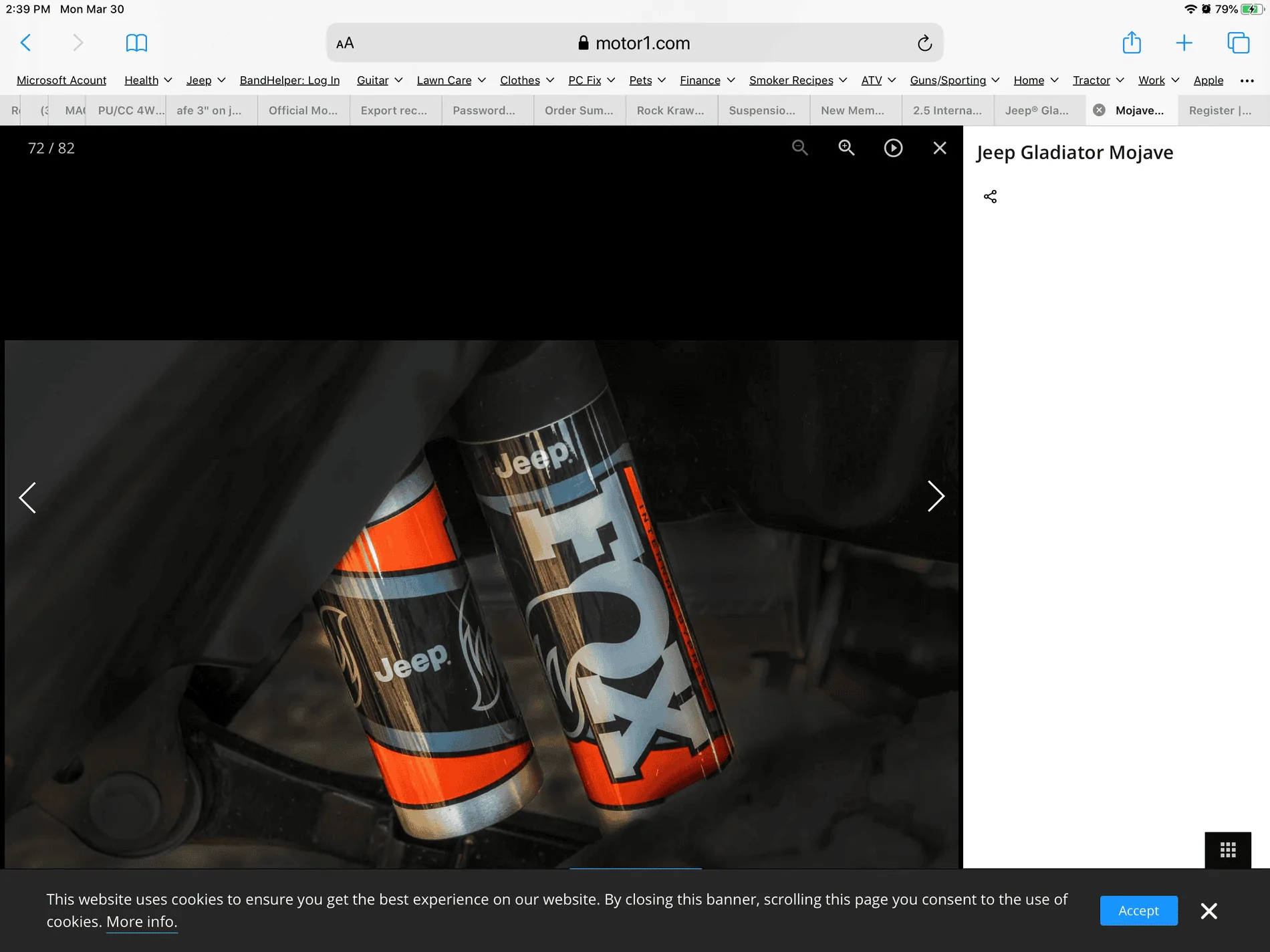Expand the Smoker Recipes bookmarks folder

(x=798, y=80)
